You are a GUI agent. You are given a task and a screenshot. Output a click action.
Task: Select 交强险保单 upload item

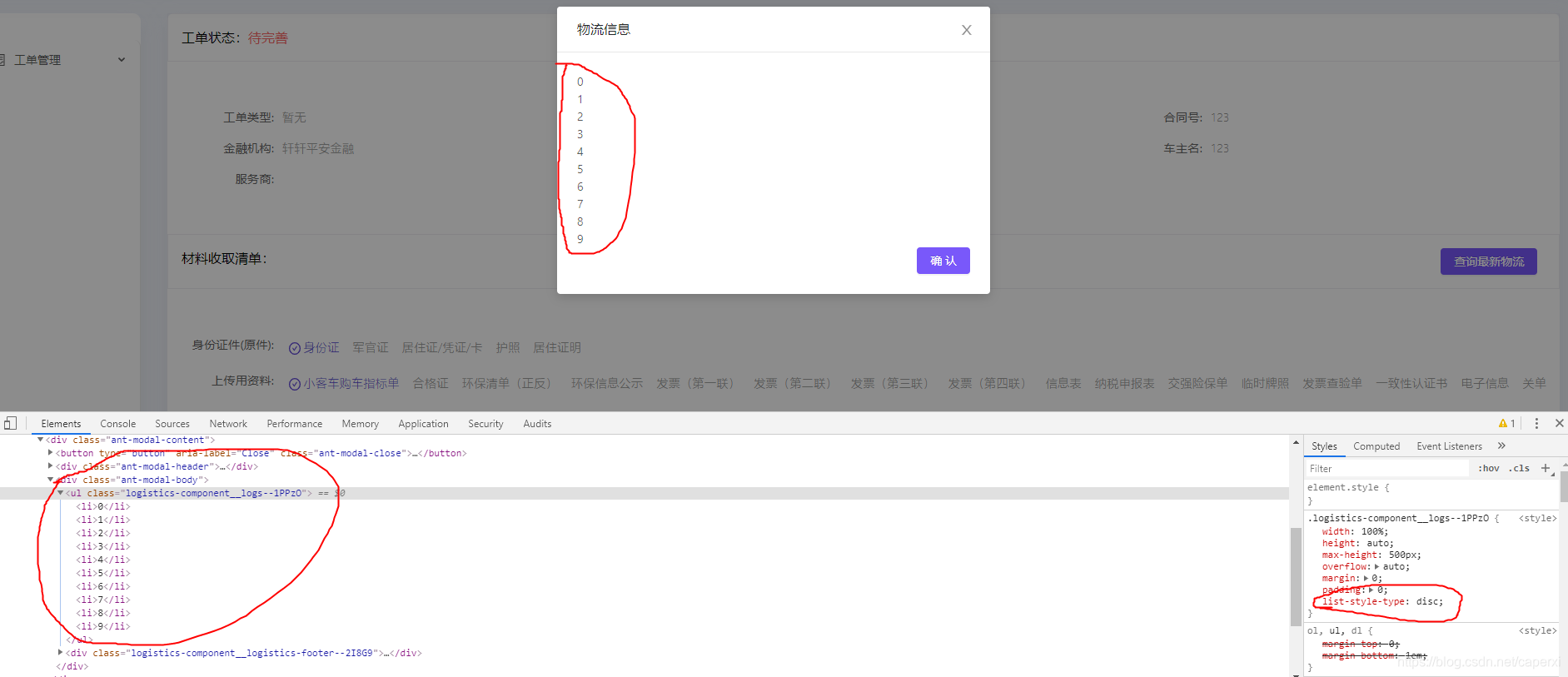click(x=1197, y=384)
